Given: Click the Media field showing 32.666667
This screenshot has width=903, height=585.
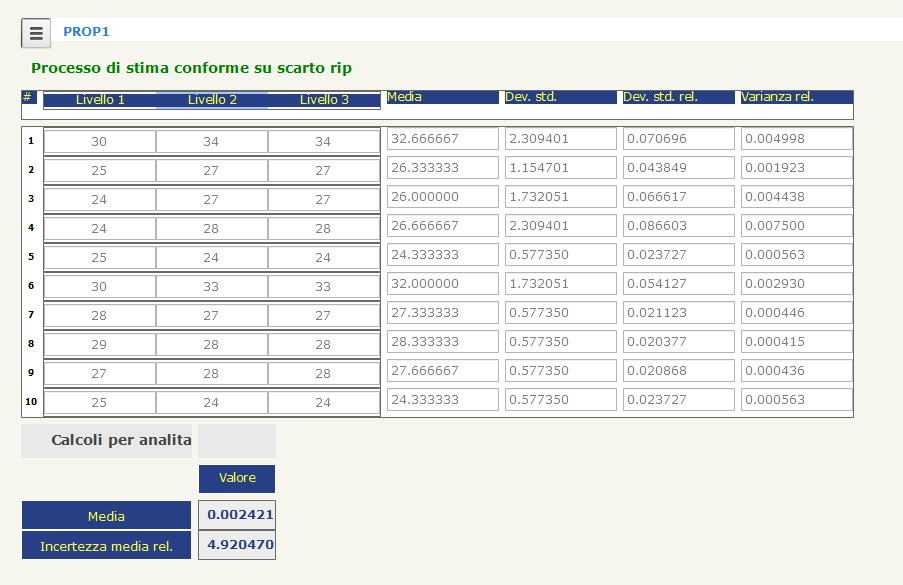Looking at the screenshot, I should pyautogui.click(x=442, y=139).
